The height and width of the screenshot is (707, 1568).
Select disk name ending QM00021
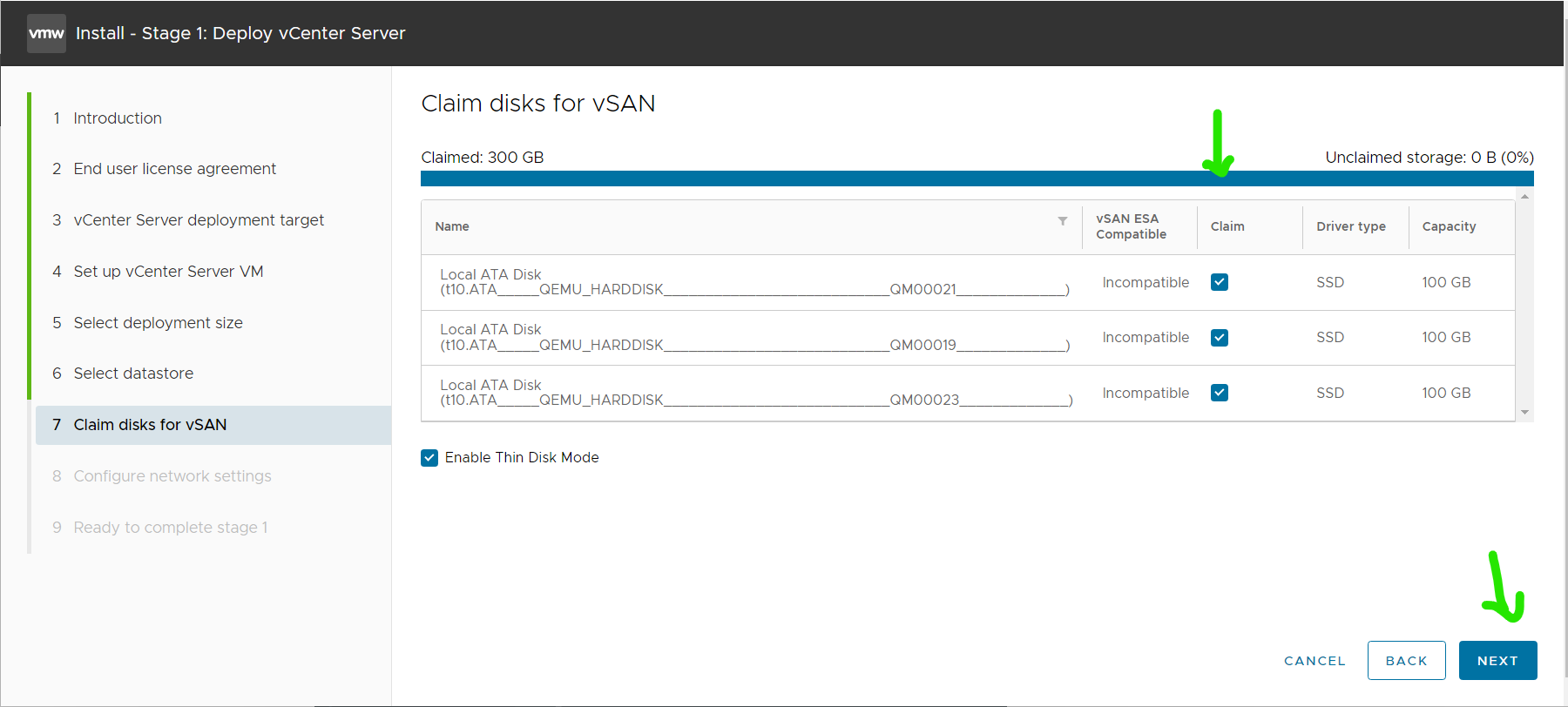[x=754, y=282]
